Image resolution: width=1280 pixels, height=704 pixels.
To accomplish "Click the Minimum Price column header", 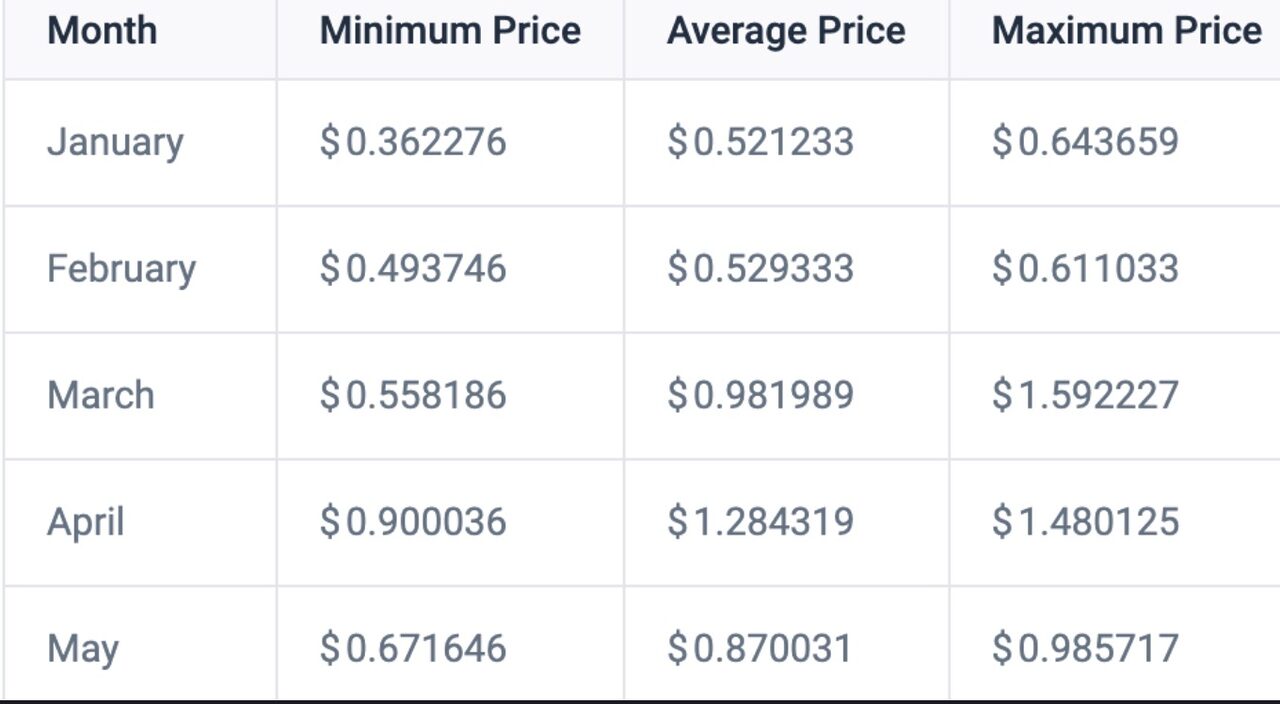I will (450, 30).
